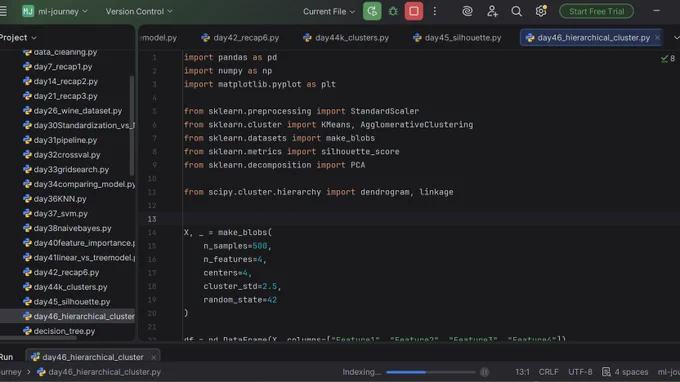Open the Current File run configuration dropdown
Image resolution: width=680 pixels, height=382 pixels.
pos(329,12)
